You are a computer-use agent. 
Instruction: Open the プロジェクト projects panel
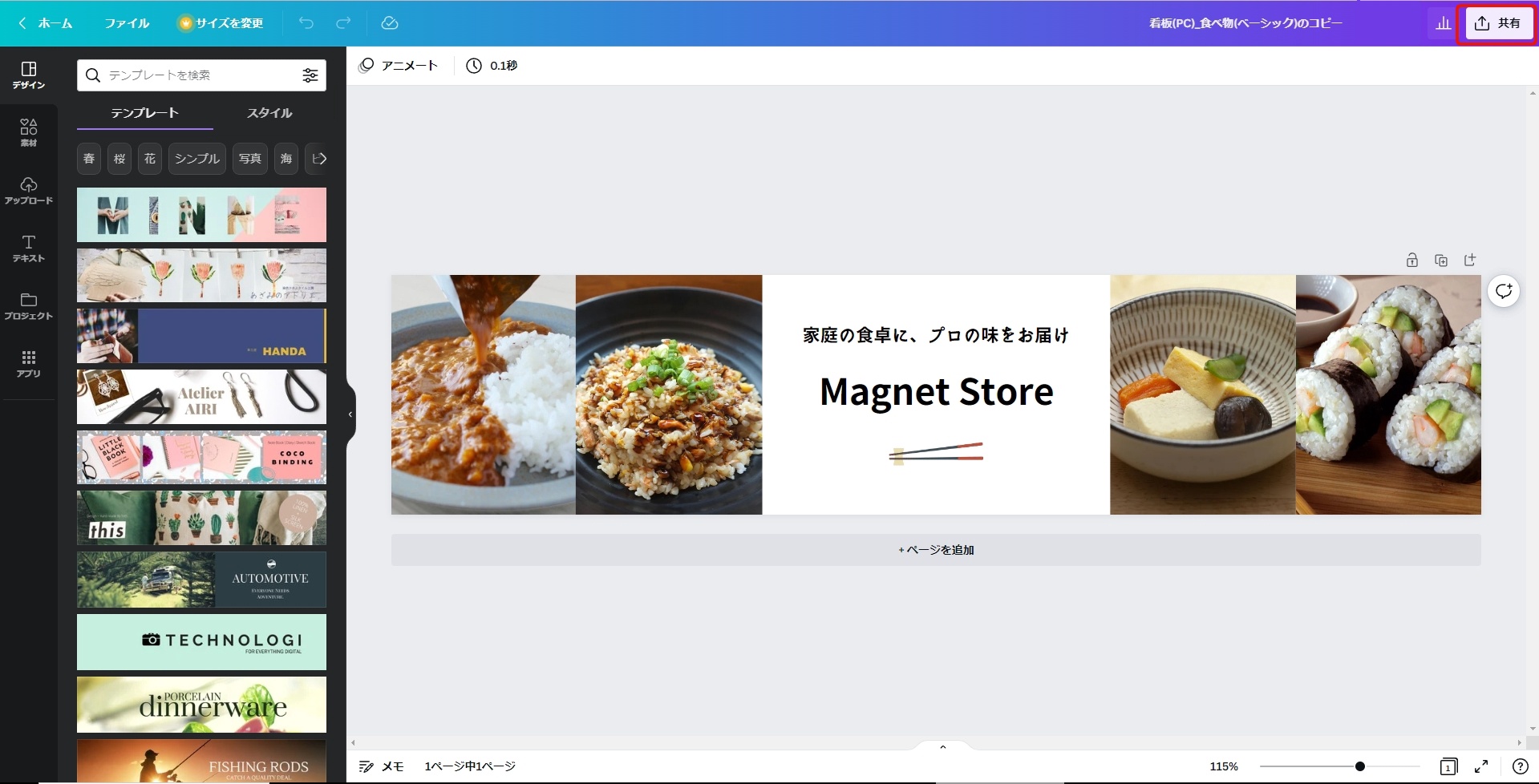tap(28, 305)
